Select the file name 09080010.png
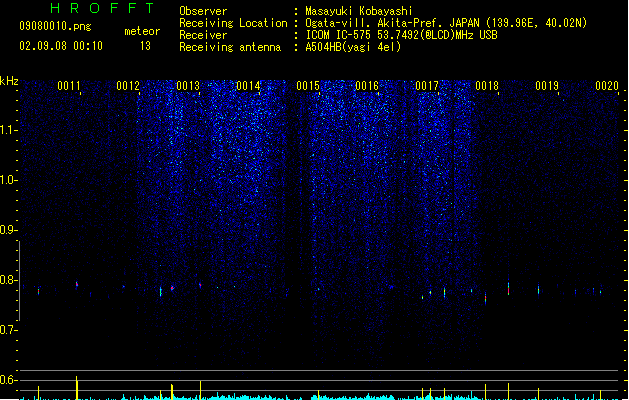This screenshot has height=400, width=629. click(55, 26)
